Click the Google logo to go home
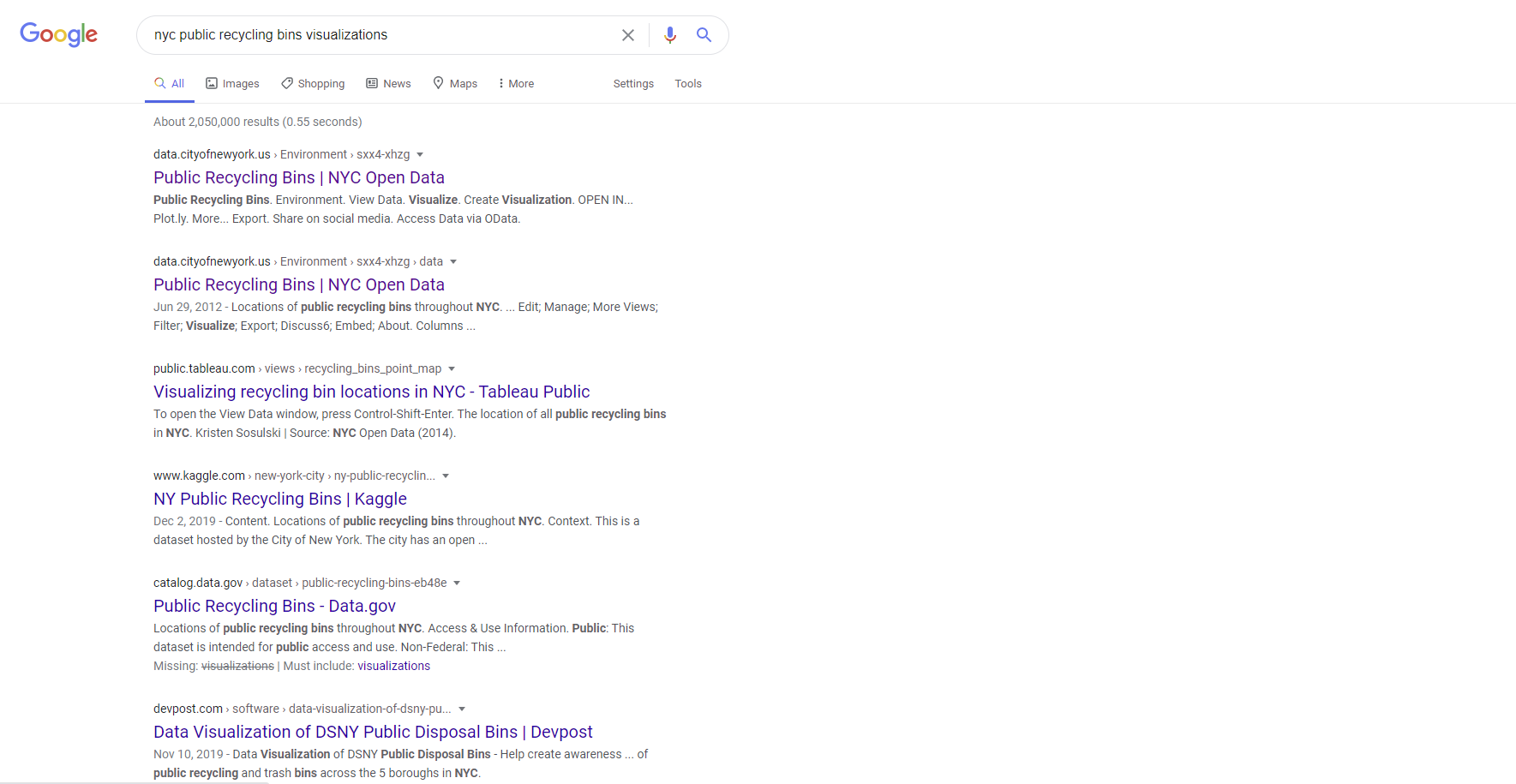Screen dimensions: 1516x784 [x=58, y=34]
